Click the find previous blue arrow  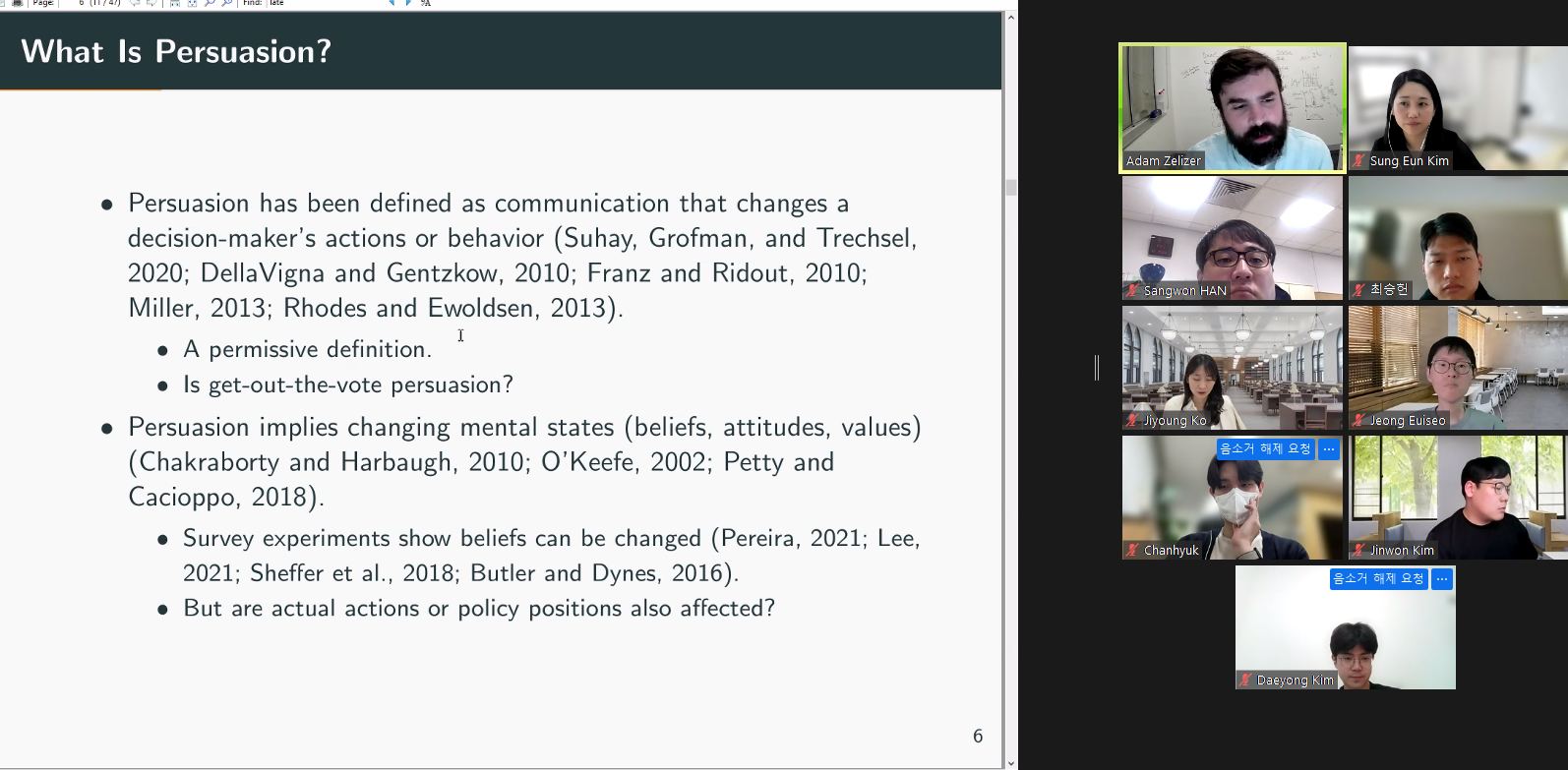[x=392, y=3]
